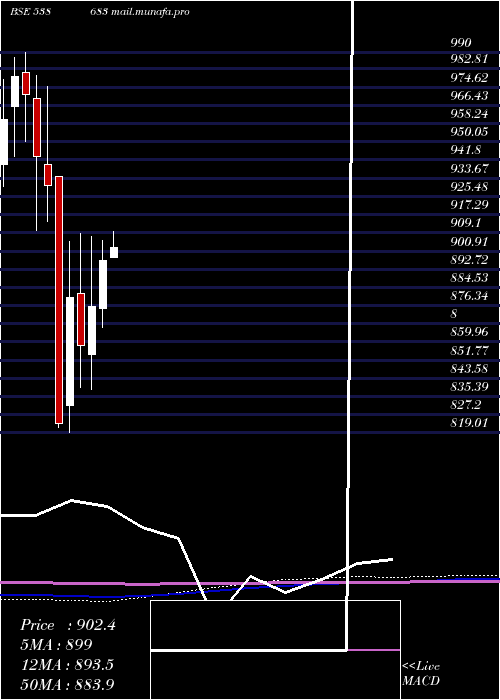The height and width of the screenshot is (700, 500).
Task: Click the 990 price axis label
Action: [461, 43]
